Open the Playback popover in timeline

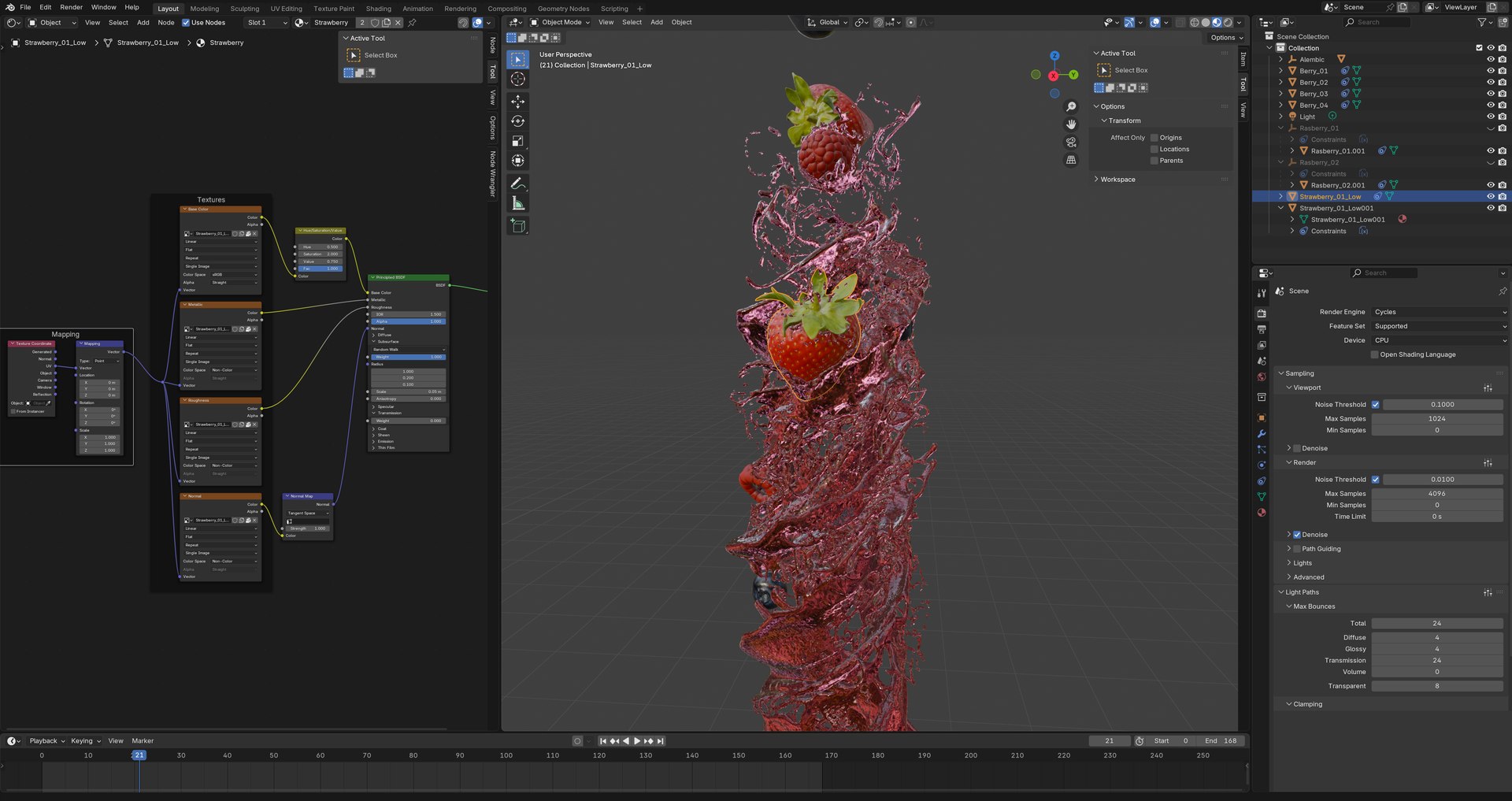pyautogui.click(x=47, y=741)
